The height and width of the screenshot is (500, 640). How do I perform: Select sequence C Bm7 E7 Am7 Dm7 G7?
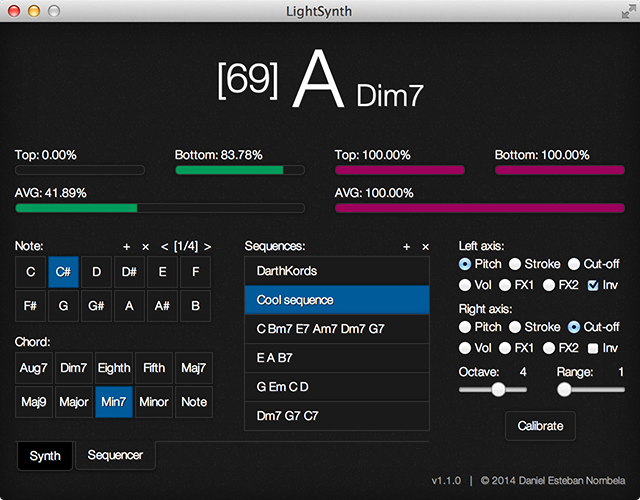pyautogui.click(x=337, y=329)
